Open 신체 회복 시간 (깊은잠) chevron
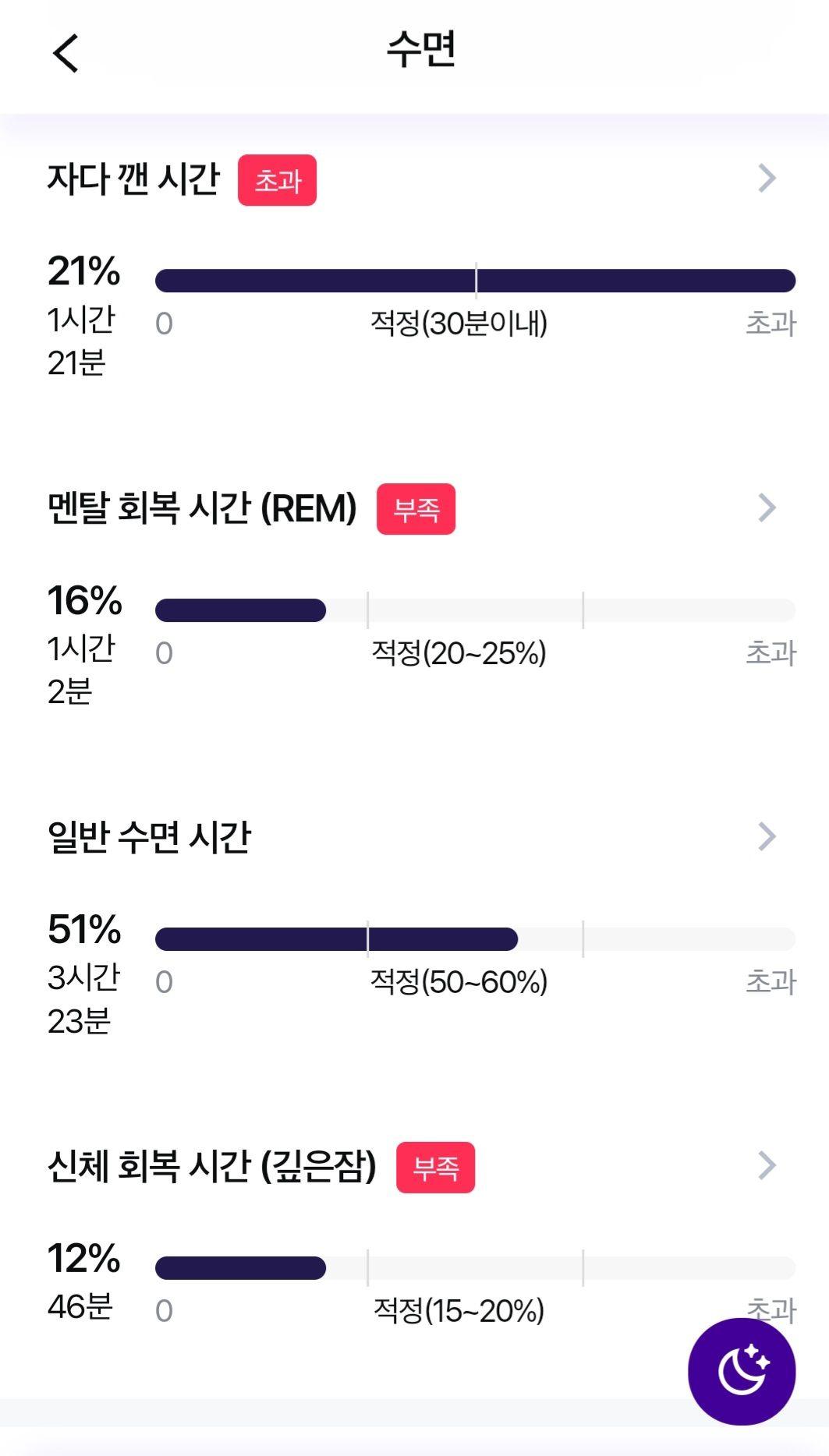The width and height of the screenshot is (829, 1456). 767,1165
